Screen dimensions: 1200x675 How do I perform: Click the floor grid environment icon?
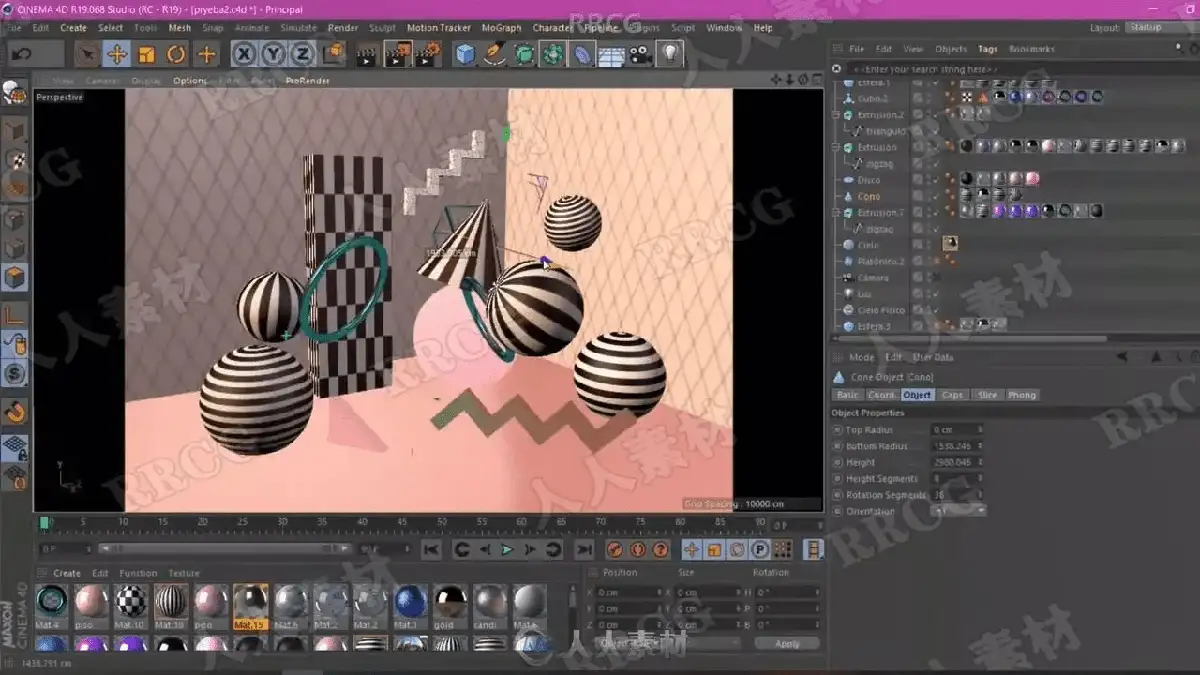(611, 54)
